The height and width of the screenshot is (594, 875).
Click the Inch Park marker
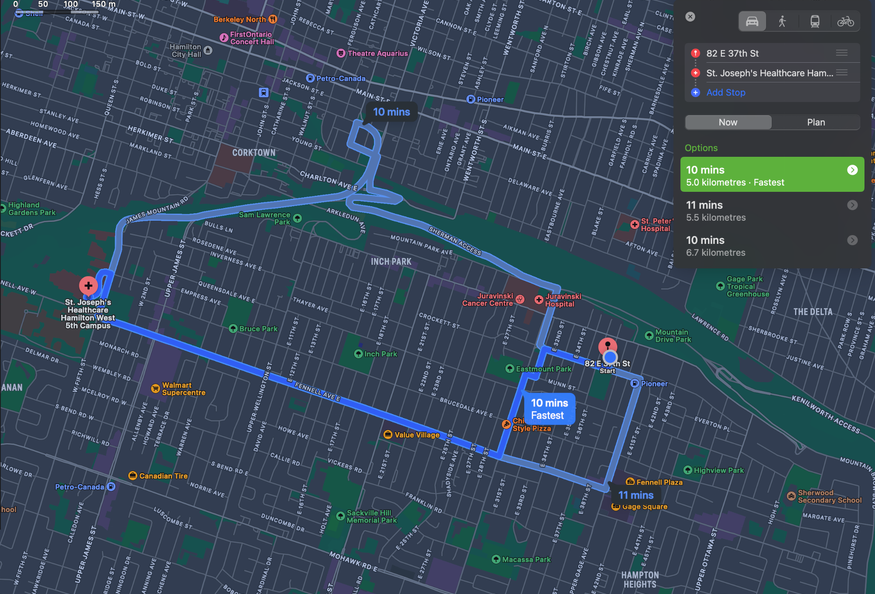coord(358,353)
